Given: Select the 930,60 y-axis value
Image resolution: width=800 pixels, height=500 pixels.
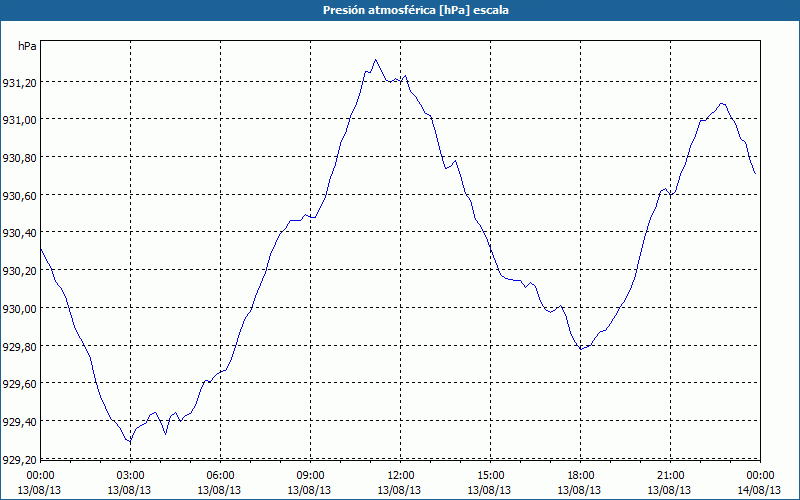Looking at the screenshot, I should (x=19, y=196).
